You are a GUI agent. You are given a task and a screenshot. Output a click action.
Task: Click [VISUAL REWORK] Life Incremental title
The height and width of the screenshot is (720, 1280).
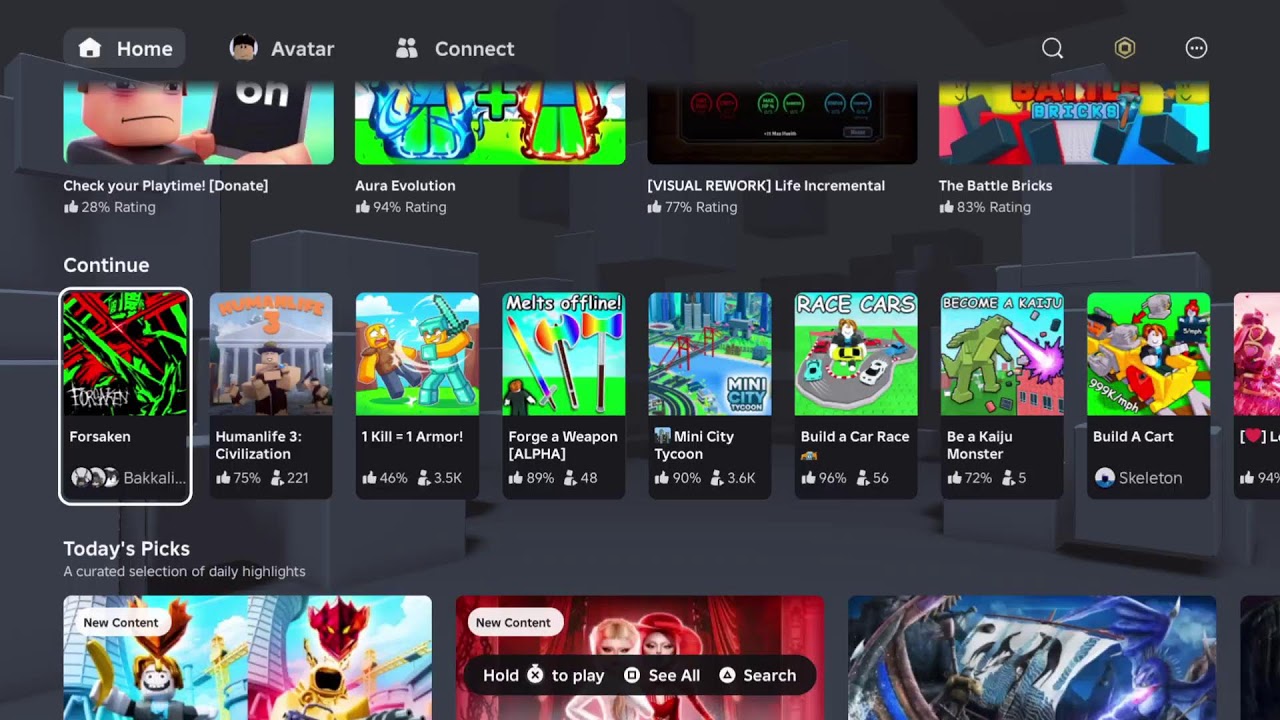click(x=766, y=186)
